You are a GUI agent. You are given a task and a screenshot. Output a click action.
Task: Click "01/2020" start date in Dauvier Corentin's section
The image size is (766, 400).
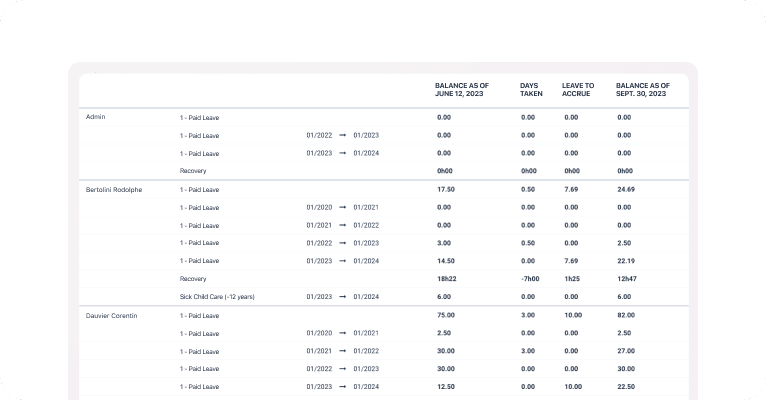pyautogui.click(x=319, y=333)
